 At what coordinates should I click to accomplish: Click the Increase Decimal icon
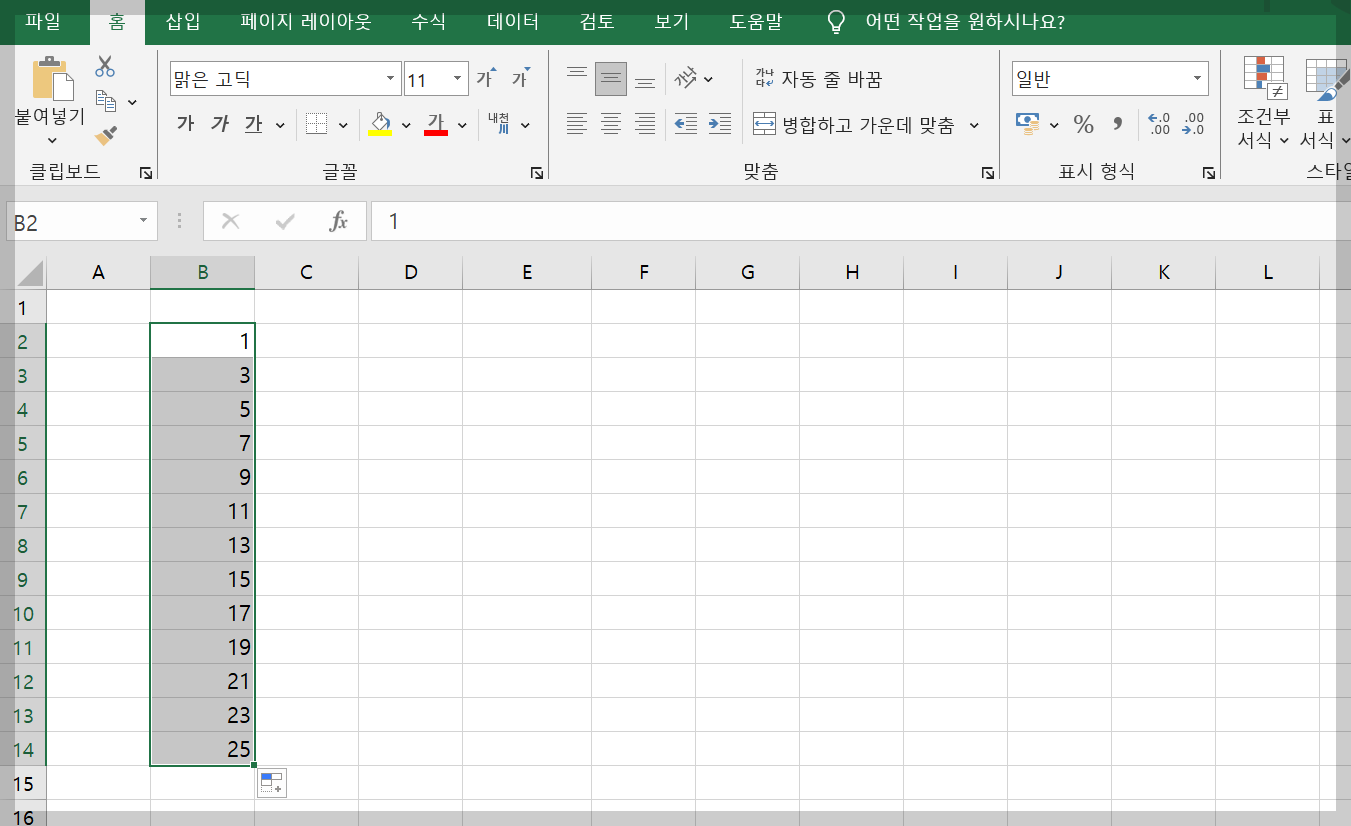point(1160,122)
